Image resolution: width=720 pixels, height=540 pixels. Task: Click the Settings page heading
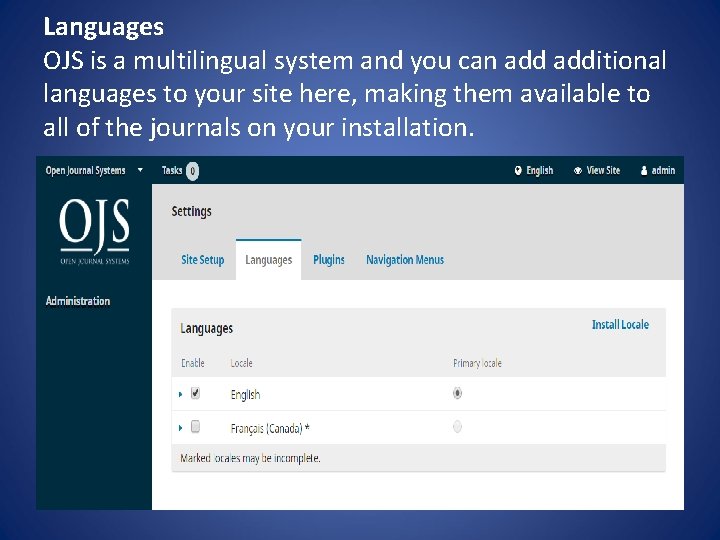[191, 212]
